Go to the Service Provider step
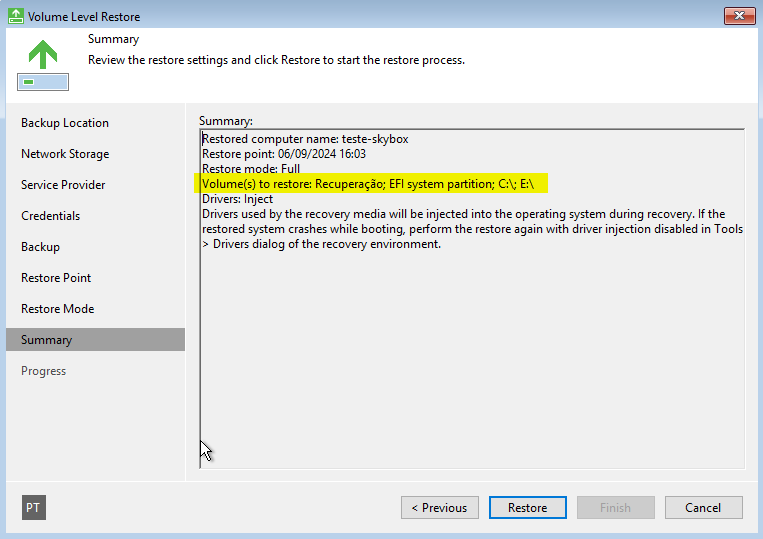Screen dimensions: 763x539 pyautogui.click(x=63, y=185)
